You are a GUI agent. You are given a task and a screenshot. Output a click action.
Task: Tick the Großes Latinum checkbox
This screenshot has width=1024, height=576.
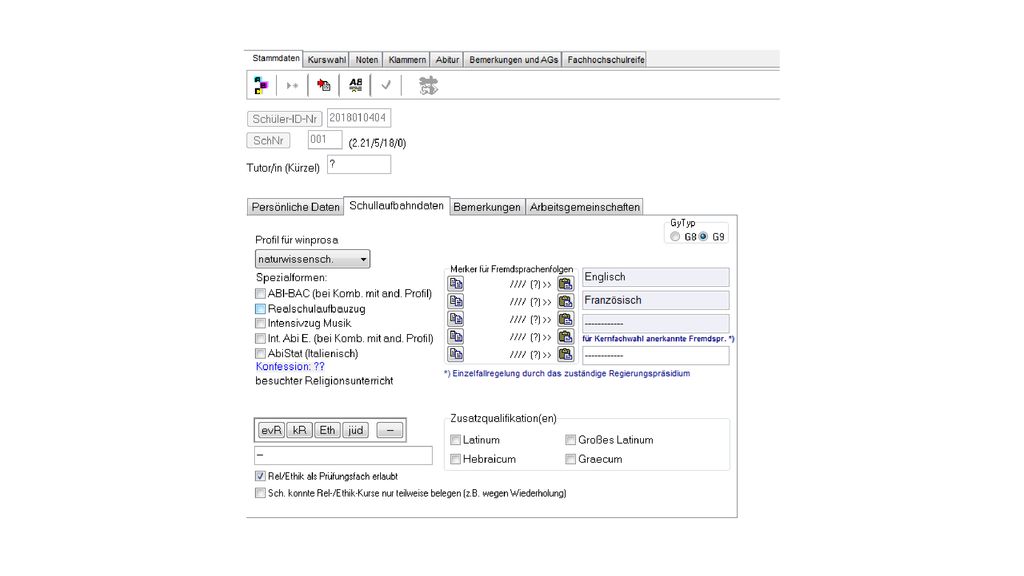click(570, 440)
